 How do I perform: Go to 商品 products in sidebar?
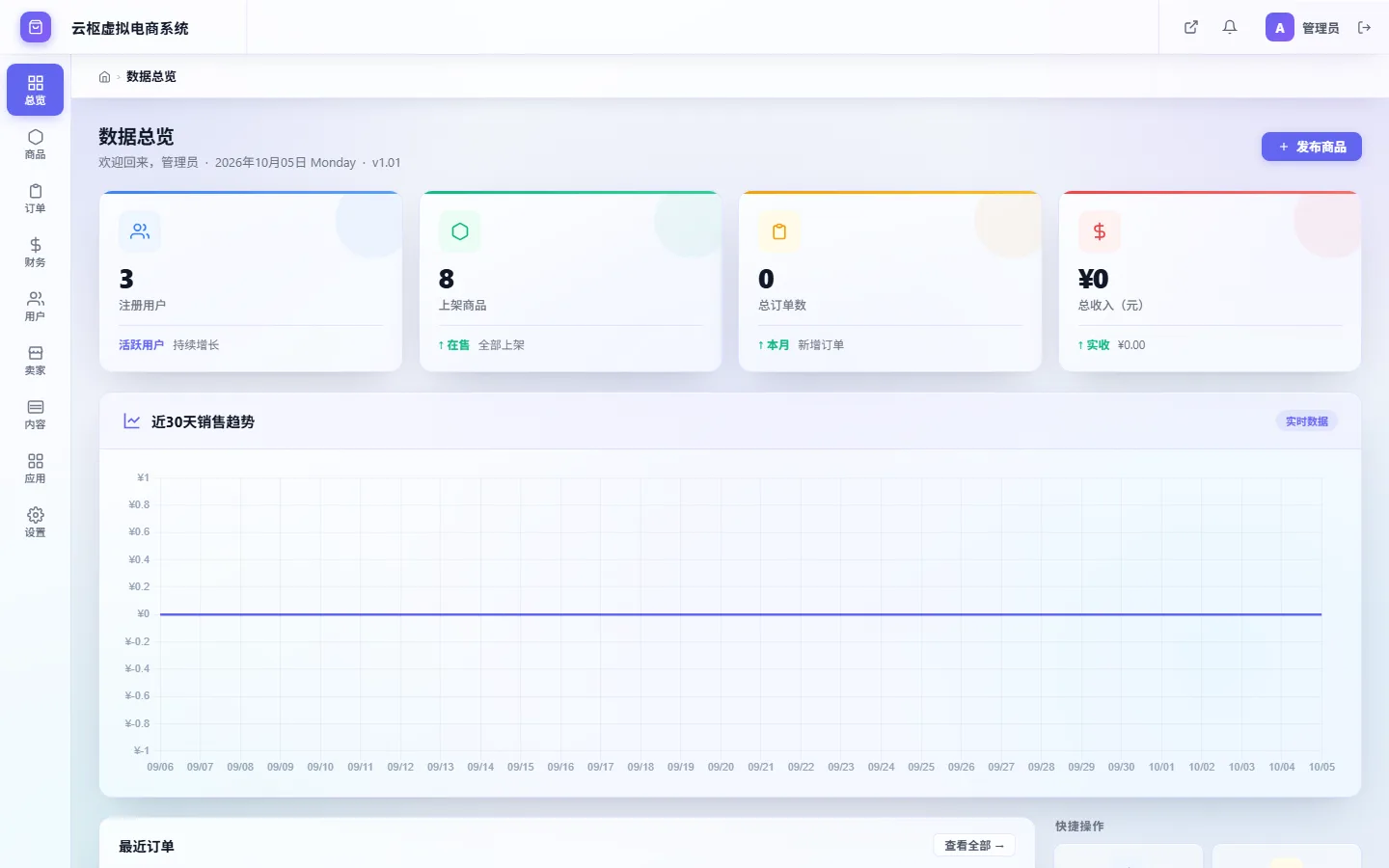click(x=35, y=144)
